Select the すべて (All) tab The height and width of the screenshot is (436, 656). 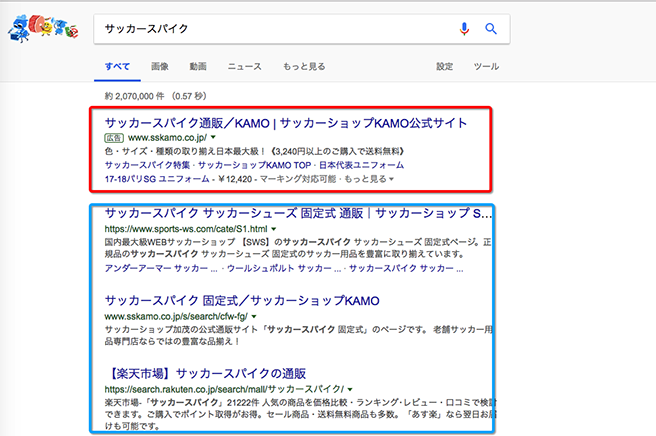point(117,67)
